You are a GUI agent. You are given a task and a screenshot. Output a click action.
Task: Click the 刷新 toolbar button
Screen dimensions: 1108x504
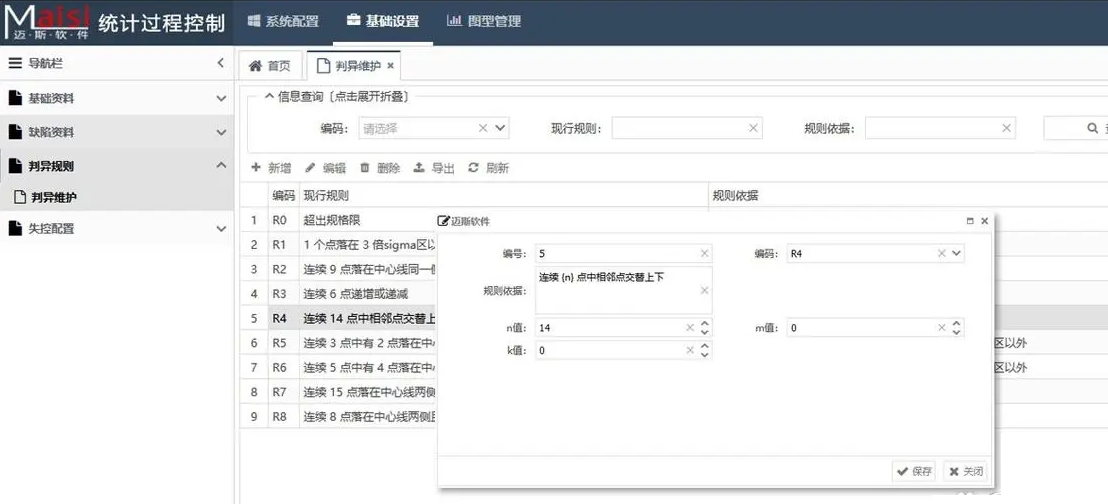pyautogui.click(x=488, y=168)
